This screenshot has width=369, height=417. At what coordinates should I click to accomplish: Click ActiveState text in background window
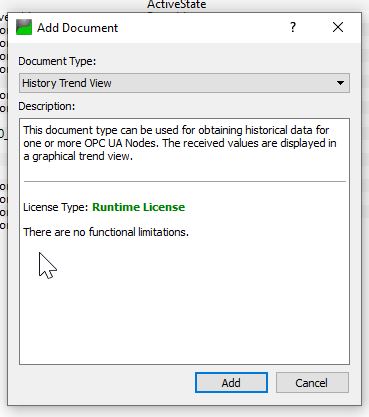pyautogui.click(x=177, y=5)
